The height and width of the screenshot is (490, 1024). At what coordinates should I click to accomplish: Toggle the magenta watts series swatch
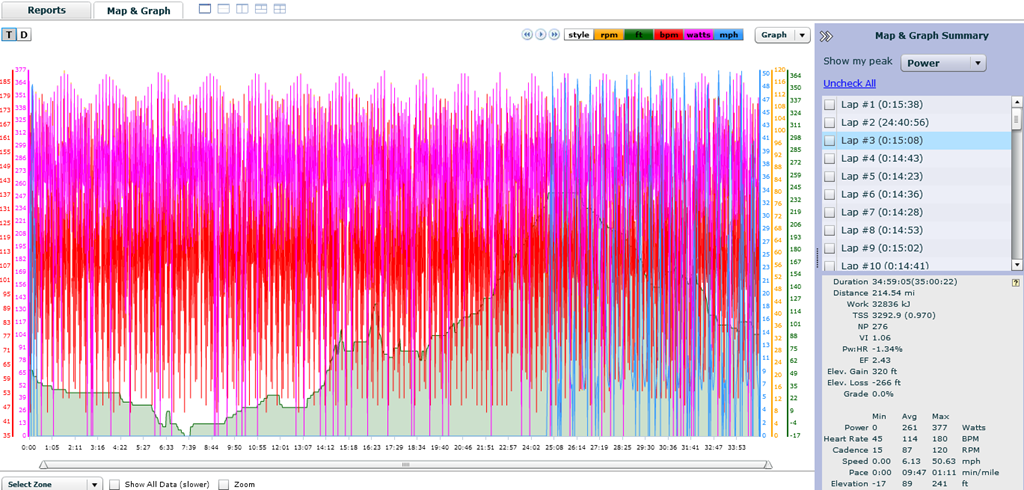pos(699,35)
